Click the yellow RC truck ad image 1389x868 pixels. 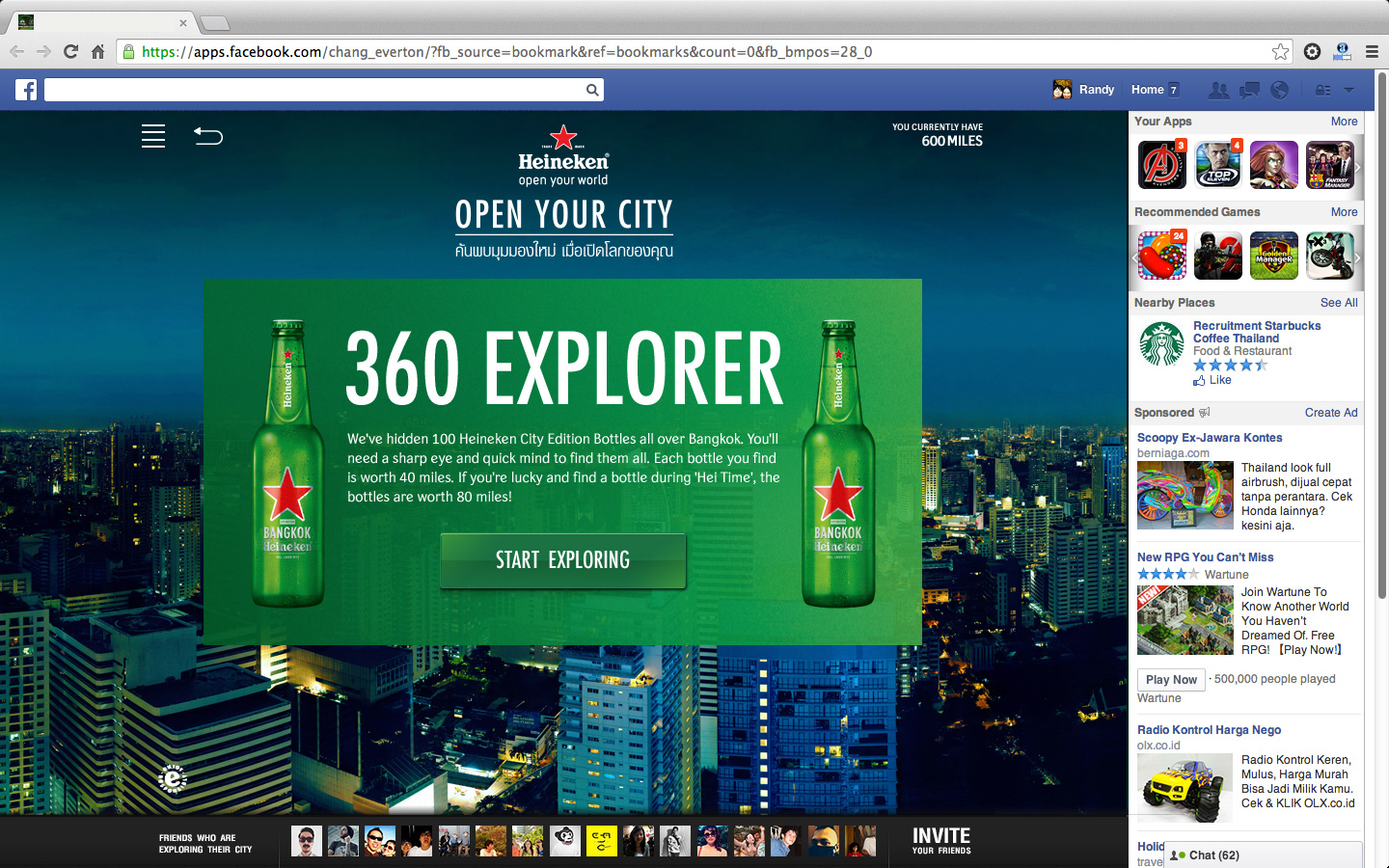1185,788
